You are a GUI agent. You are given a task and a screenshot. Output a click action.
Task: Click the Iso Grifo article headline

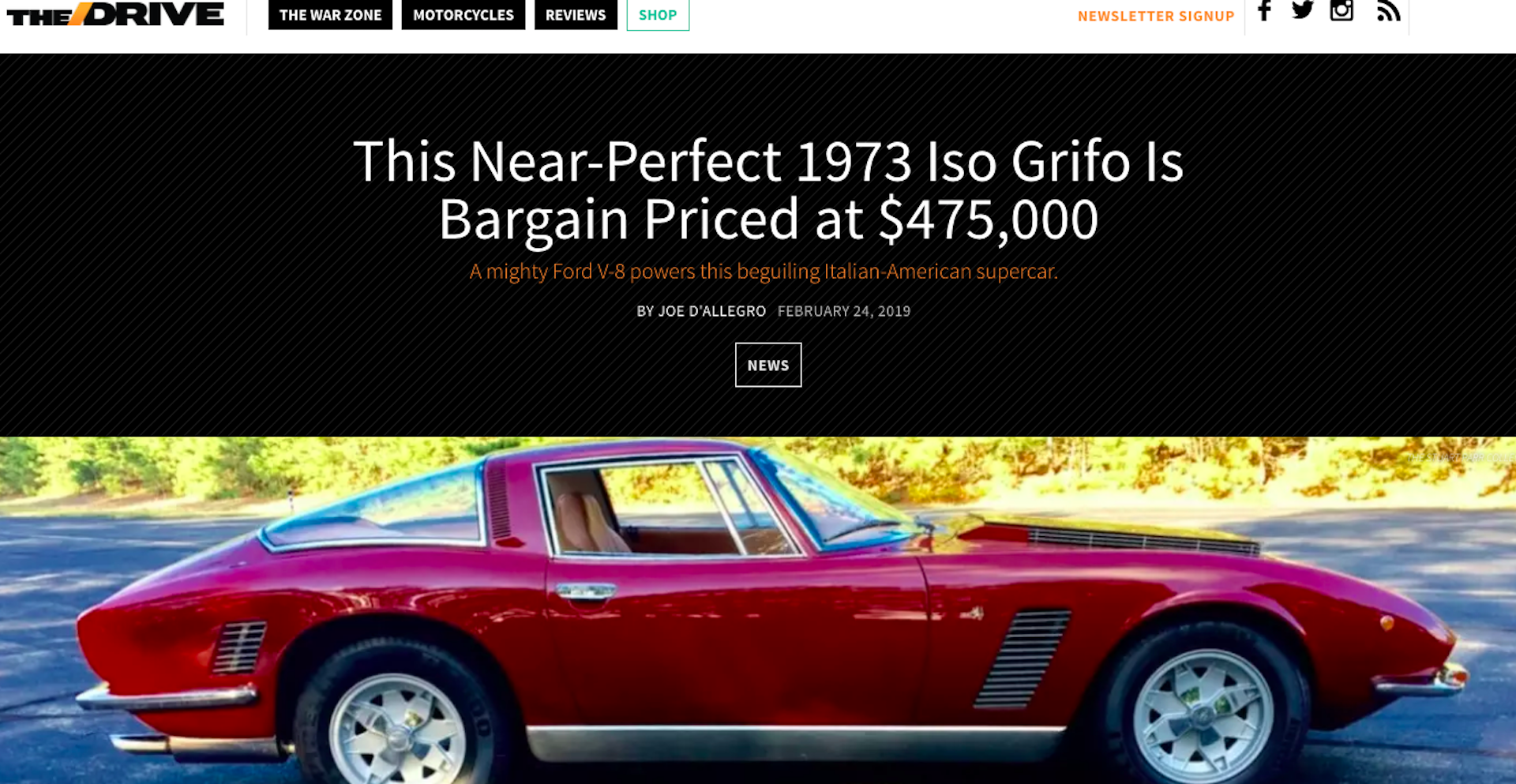coord(768,189)
